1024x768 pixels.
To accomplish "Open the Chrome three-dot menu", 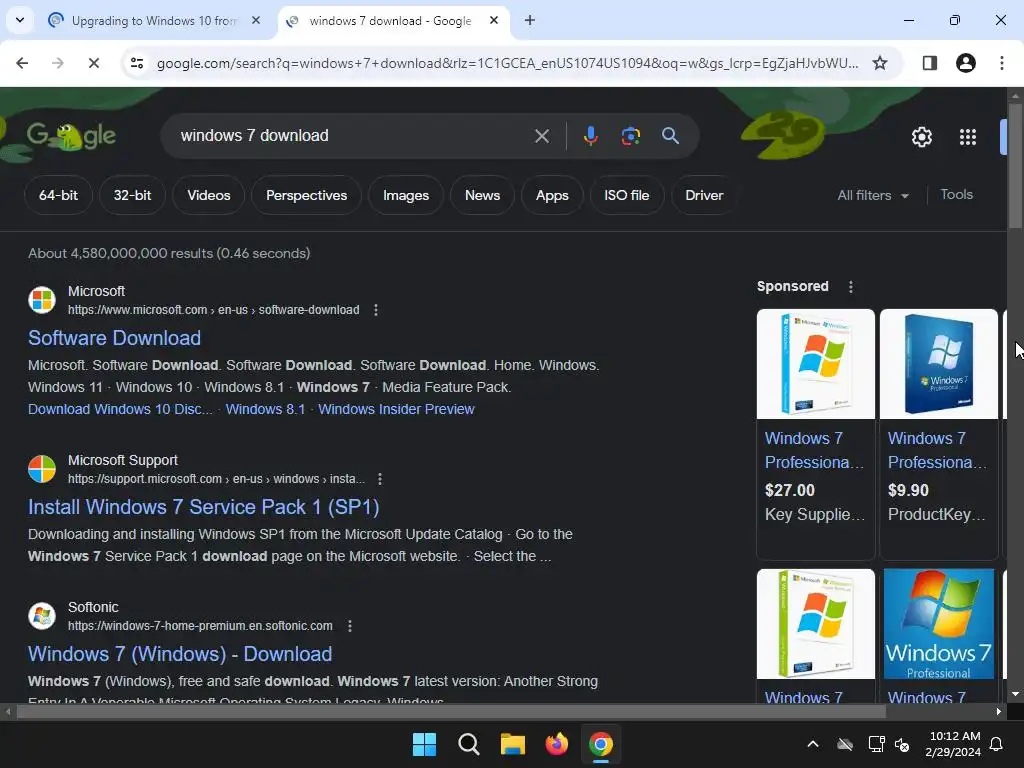I will tap(1001, 63).
